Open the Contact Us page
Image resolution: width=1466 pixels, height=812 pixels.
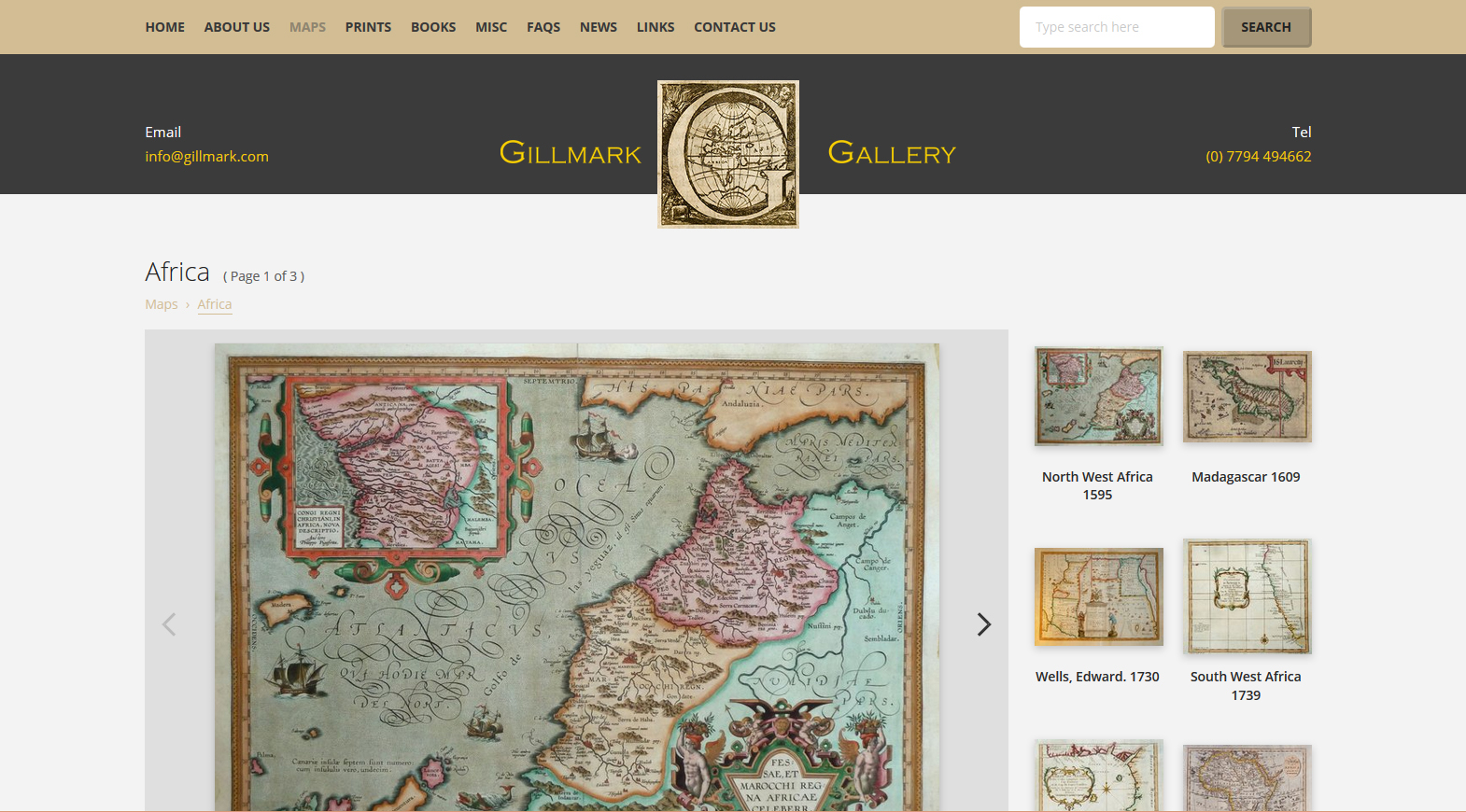click(x=735, y=27)
